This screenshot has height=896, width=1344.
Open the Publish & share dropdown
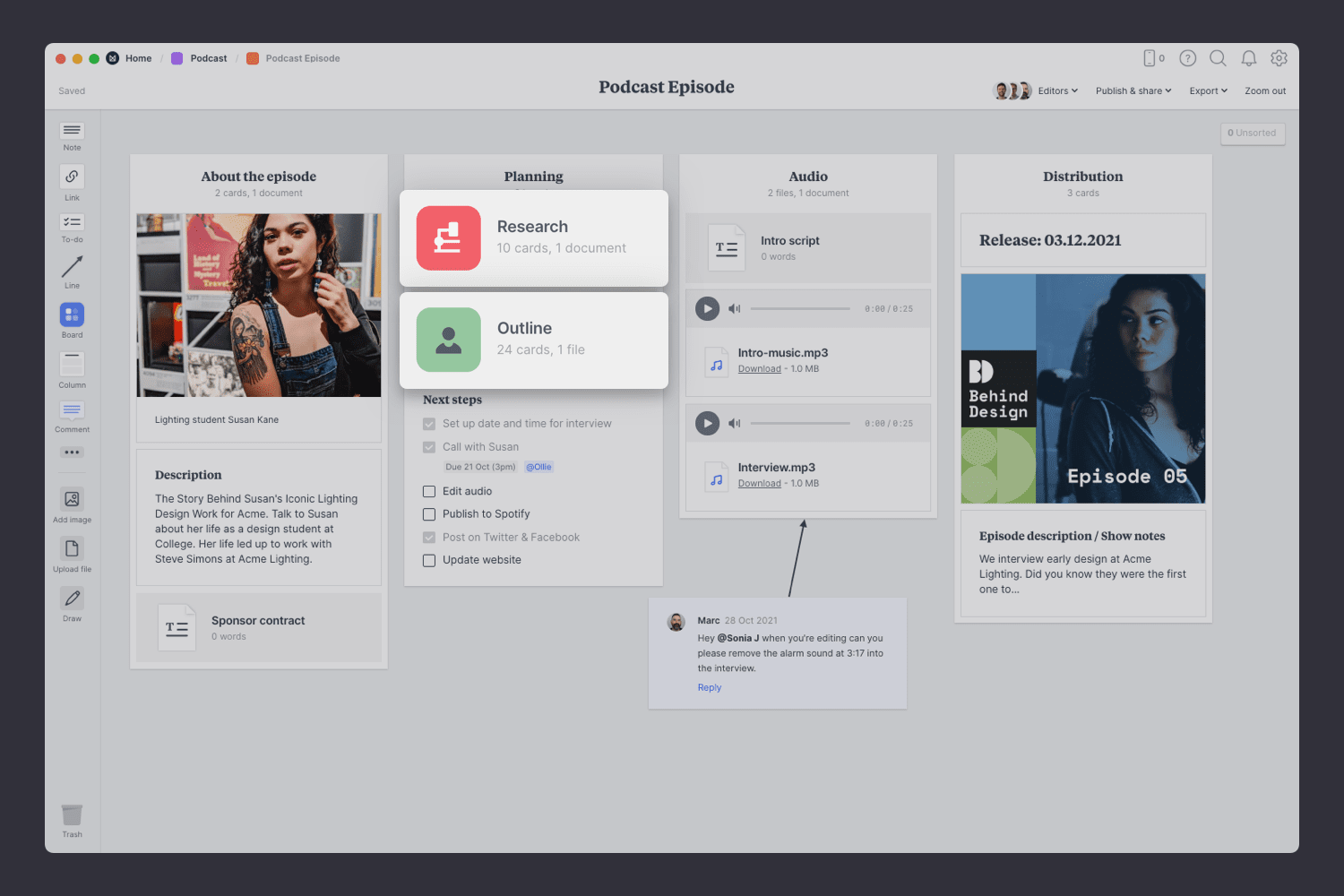tap(1133, 90)
